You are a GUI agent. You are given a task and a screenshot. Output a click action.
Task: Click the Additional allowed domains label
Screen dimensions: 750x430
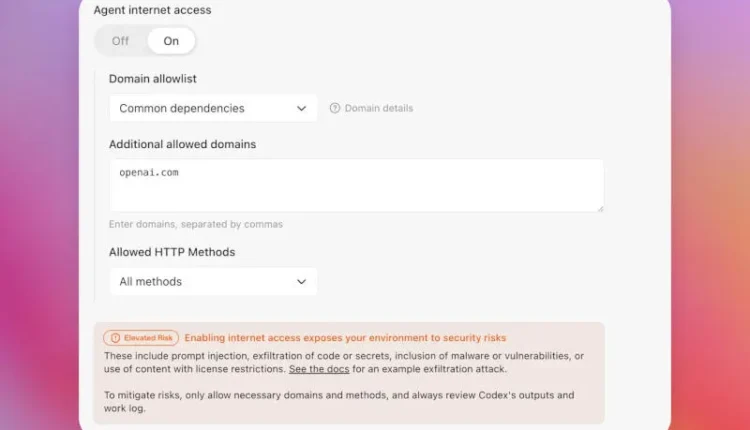pos(182,144)
